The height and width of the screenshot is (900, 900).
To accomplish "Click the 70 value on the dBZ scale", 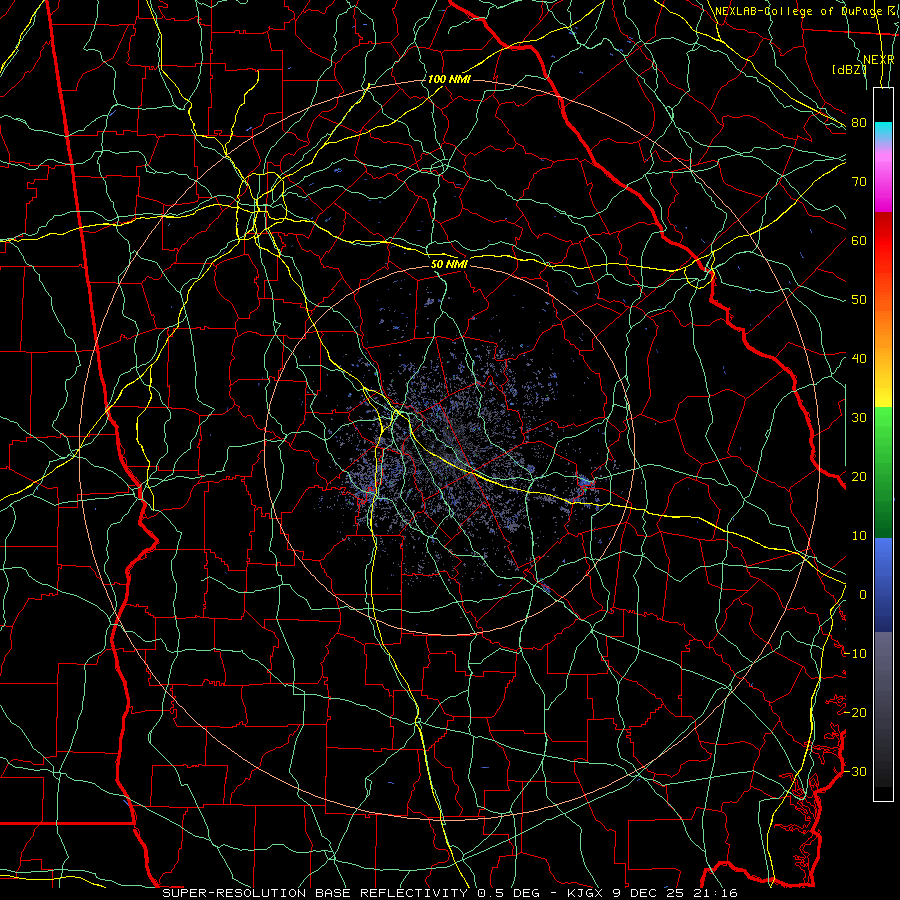I will pos(859,181).
